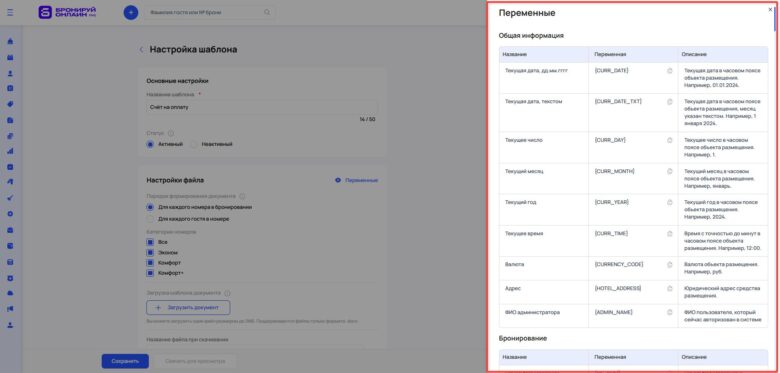Screen dimensions: 780x373
Task: Click the Загрузить документ button
Action: 188,308
